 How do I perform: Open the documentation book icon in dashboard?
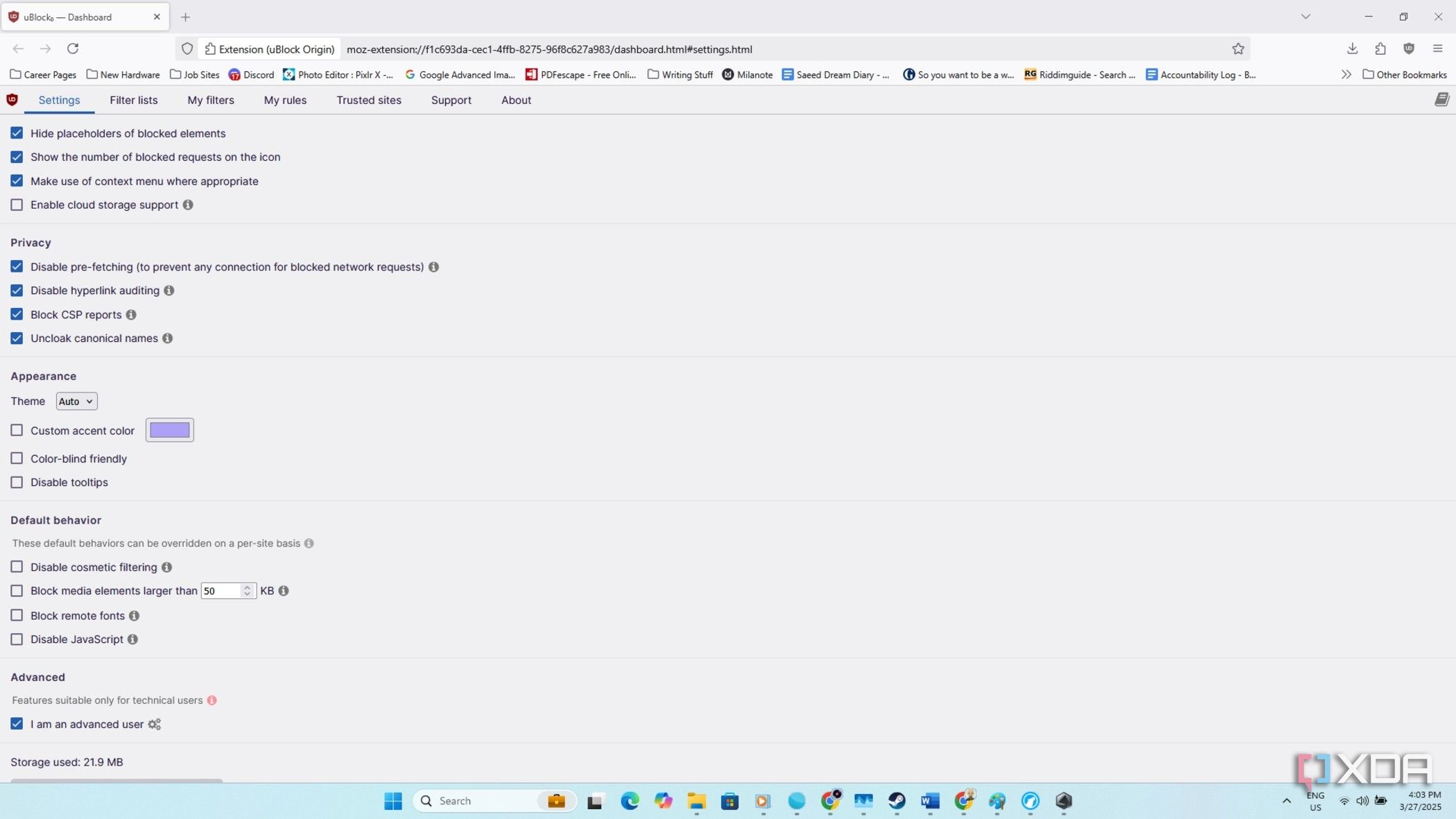1441,100
